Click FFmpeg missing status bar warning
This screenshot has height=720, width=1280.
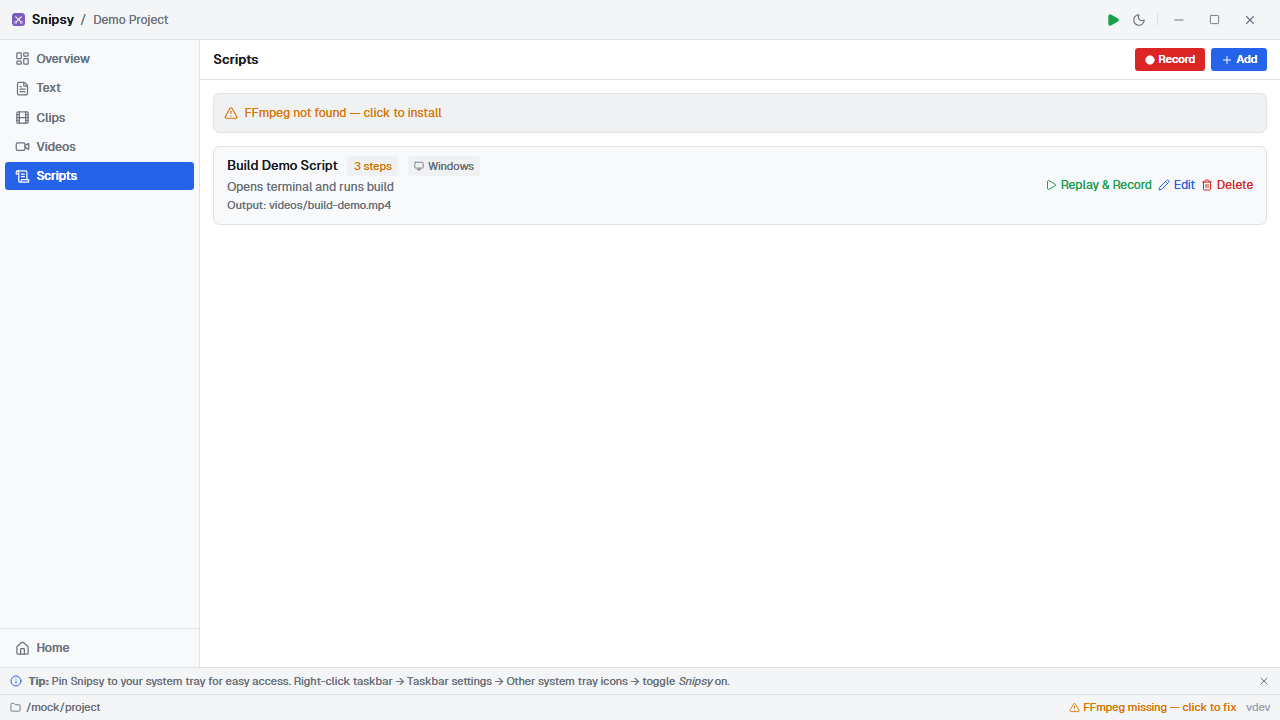click(x=1153, y=707)
